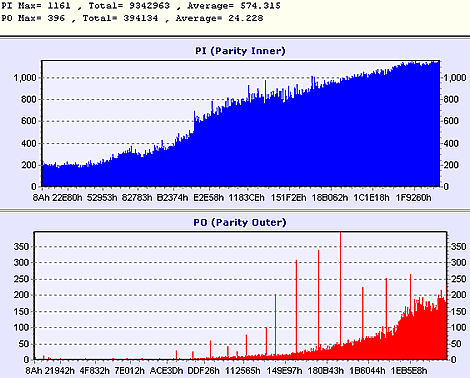Click the tallest red PO spike
Image resolution: width=470 pixels, height=378 pixels.
[x=340, y=288]
